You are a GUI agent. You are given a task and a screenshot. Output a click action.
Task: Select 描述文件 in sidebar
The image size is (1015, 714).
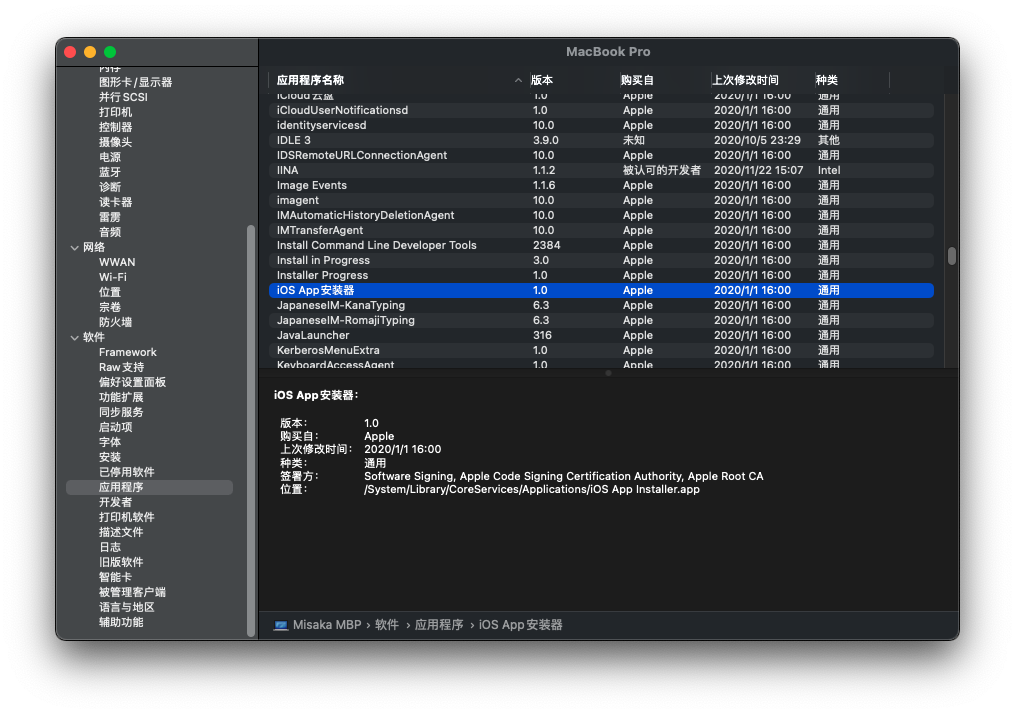point(121,532)
